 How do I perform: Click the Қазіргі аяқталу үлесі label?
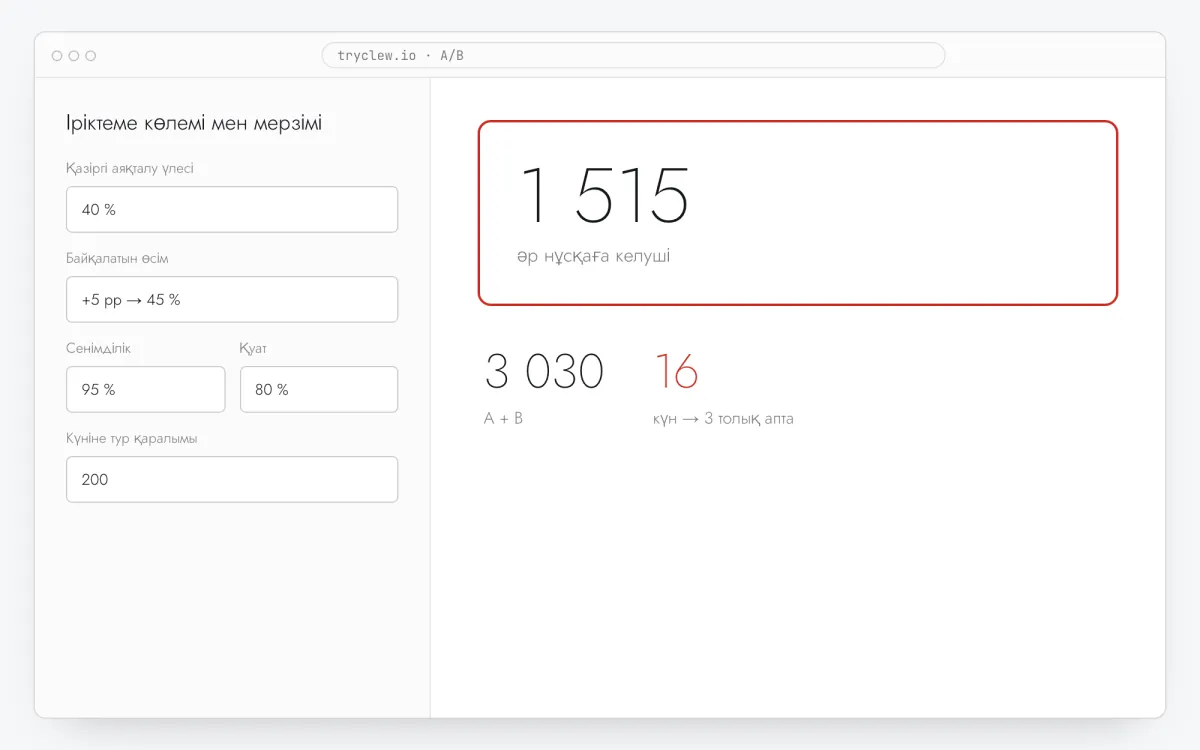pos(130,168)
